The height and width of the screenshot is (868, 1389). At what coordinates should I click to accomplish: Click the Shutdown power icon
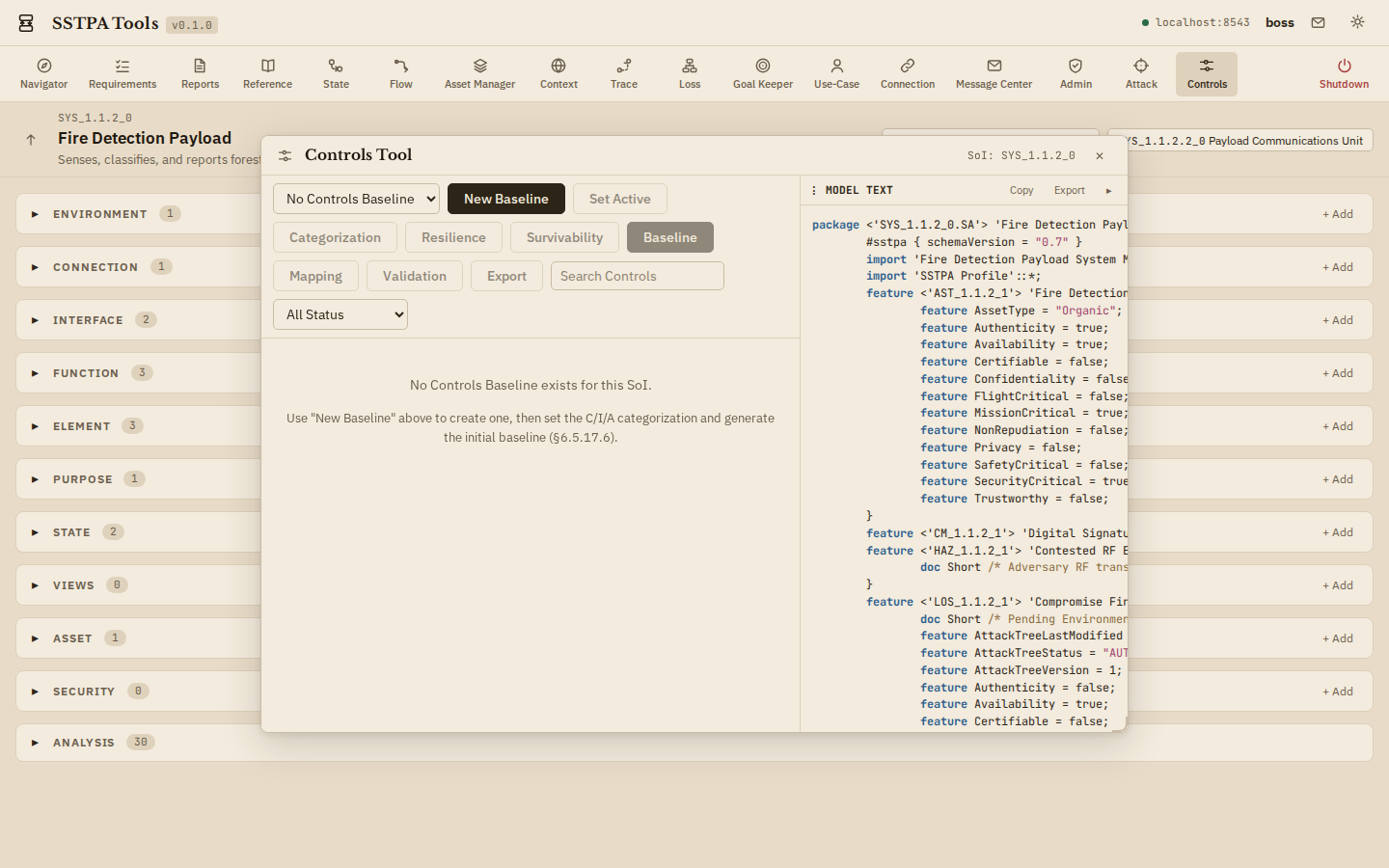click(x=1344, y=66)
